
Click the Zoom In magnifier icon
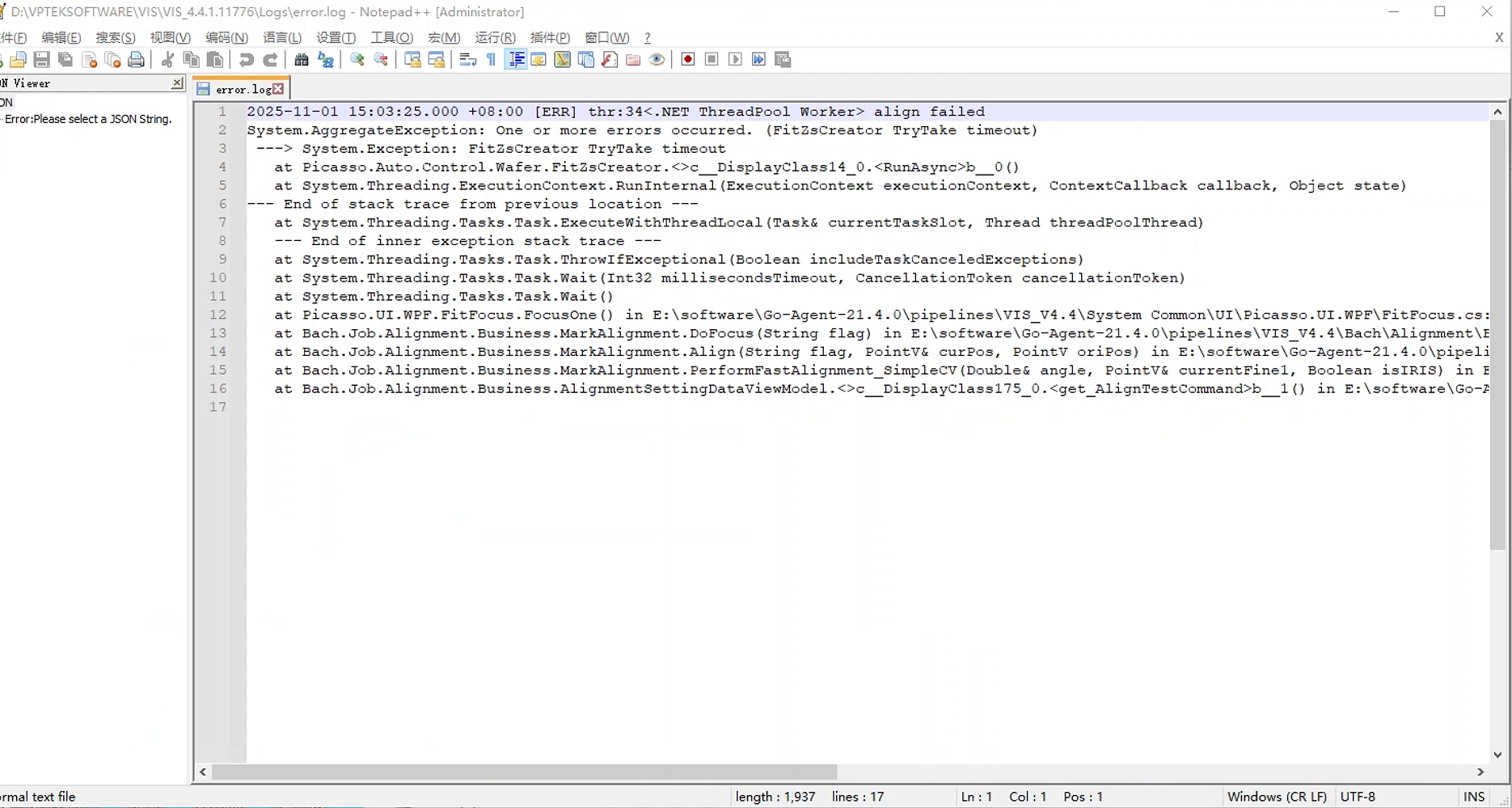coord(357,60)
